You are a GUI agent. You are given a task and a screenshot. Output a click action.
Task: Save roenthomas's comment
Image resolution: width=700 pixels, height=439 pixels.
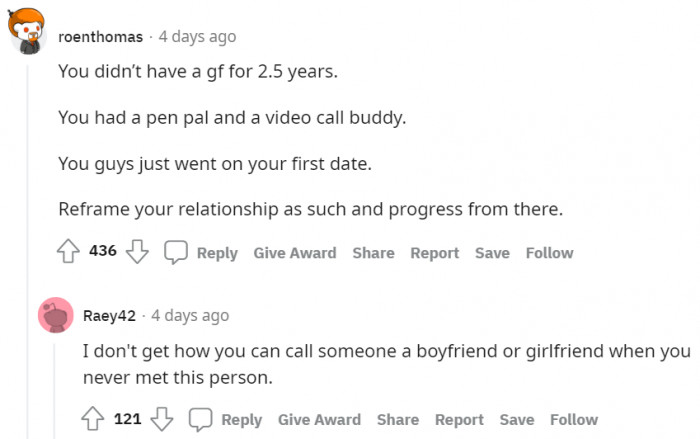click(492, 253)
